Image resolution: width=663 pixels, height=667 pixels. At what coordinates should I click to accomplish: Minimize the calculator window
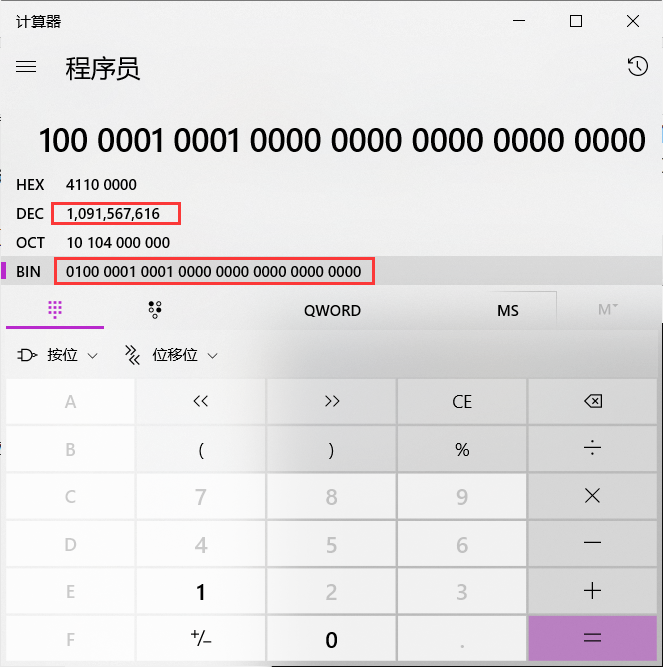point(519,21)
